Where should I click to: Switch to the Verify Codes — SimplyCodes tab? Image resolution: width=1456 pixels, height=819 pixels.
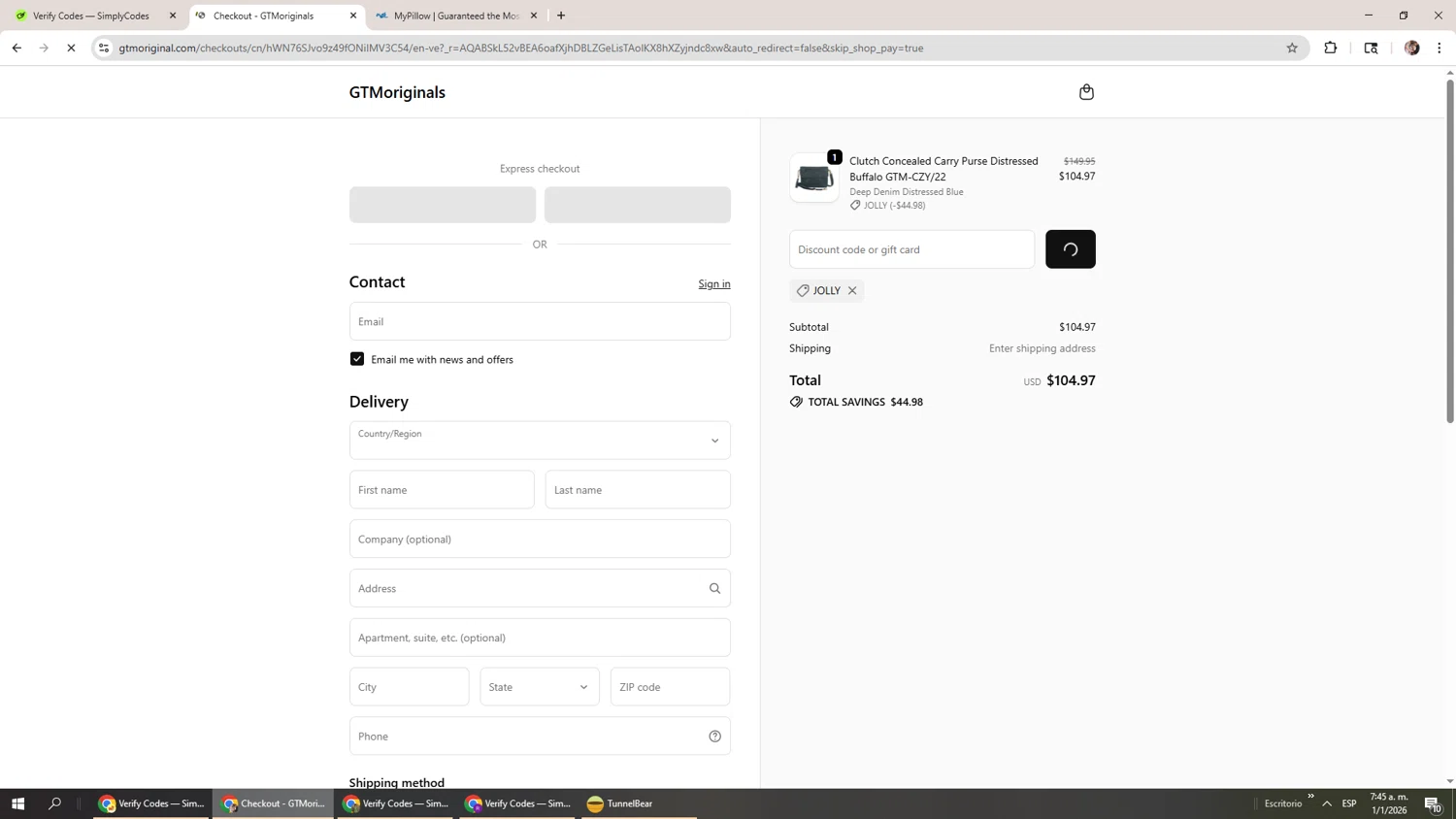(x=92, y=16)
